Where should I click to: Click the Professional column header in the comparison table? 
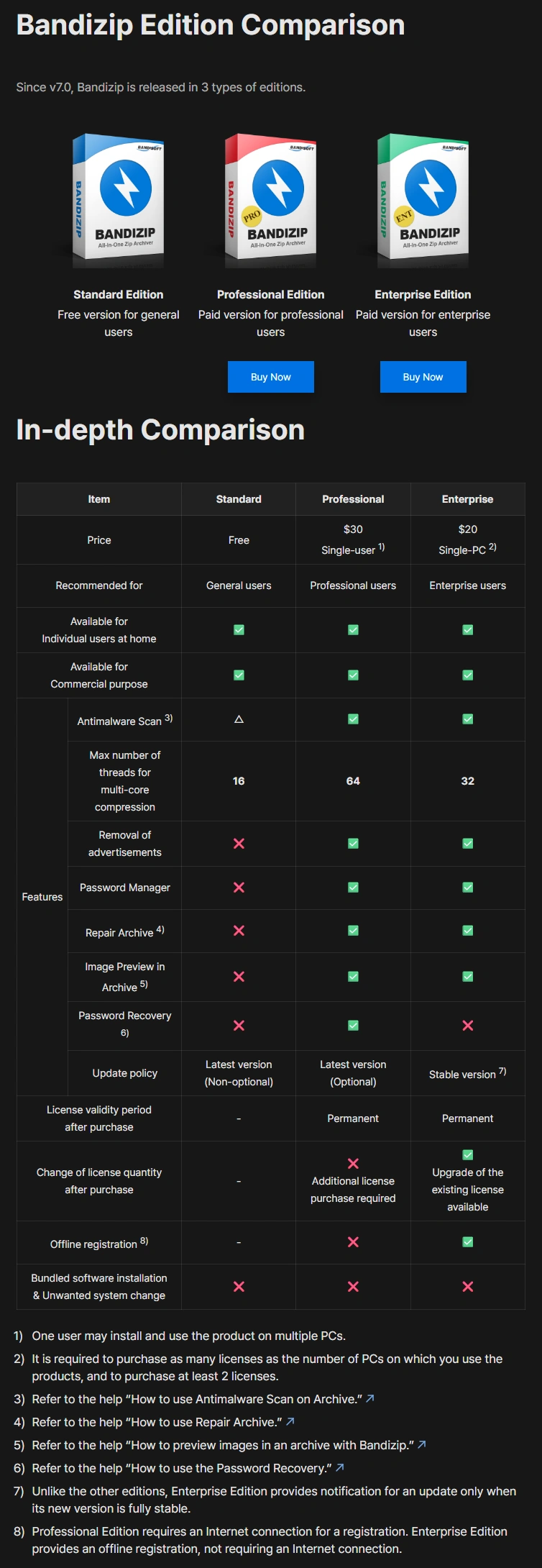(353, 499)
